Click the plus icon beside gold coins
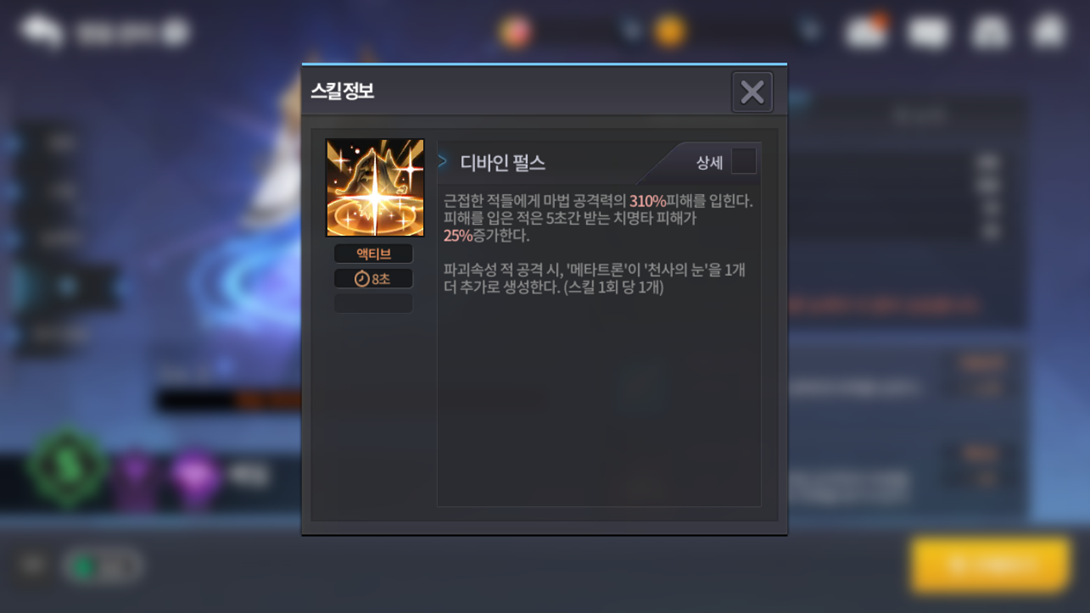1090x613 pixels. 810,30
